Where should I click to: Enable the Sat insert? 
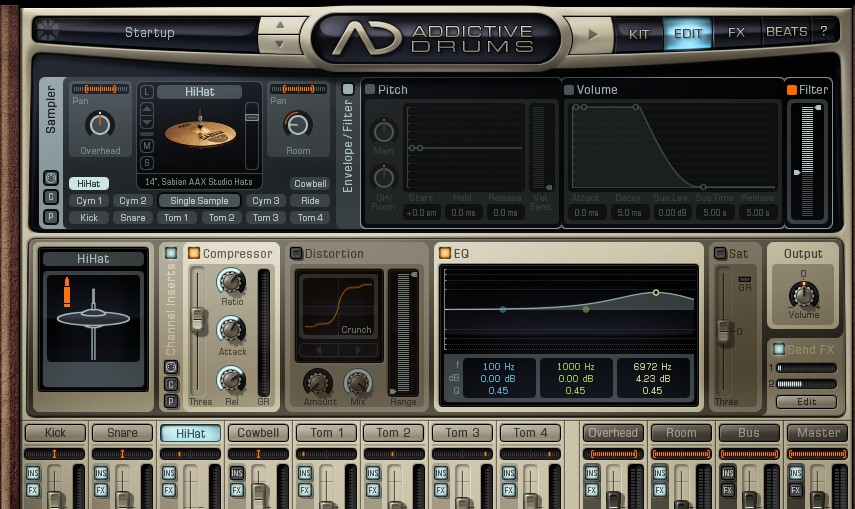coord(720,253)
